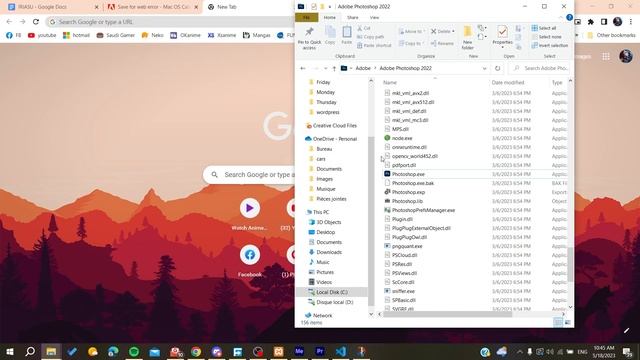Open address bar previous locations dropdown

[x=484, y=68]
